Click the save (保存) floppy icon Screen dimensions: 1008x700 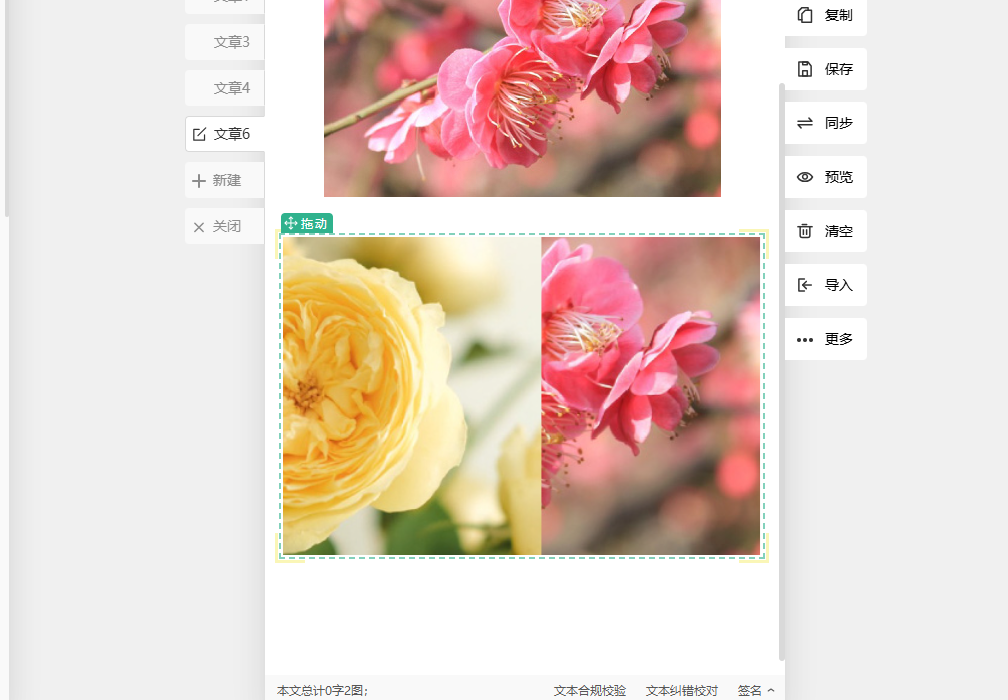tap(805, 69)
